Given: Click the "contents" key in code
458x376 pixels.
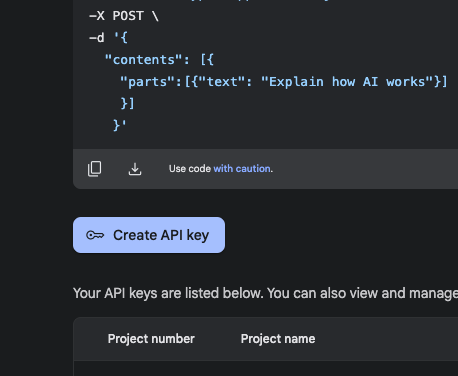Looking at the screenshot, I should (x=144, y=60).
